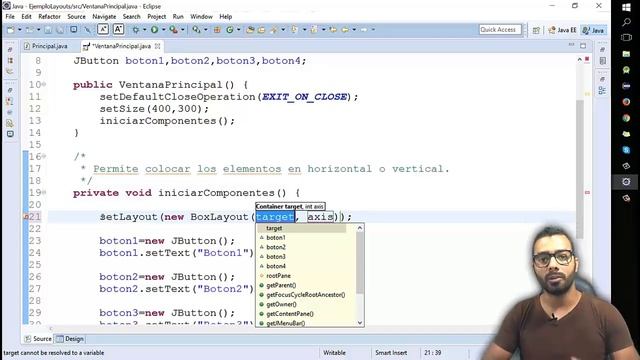Click the error marker on line 21
This screenshot has width=640, height=360.
pos(26,217)
